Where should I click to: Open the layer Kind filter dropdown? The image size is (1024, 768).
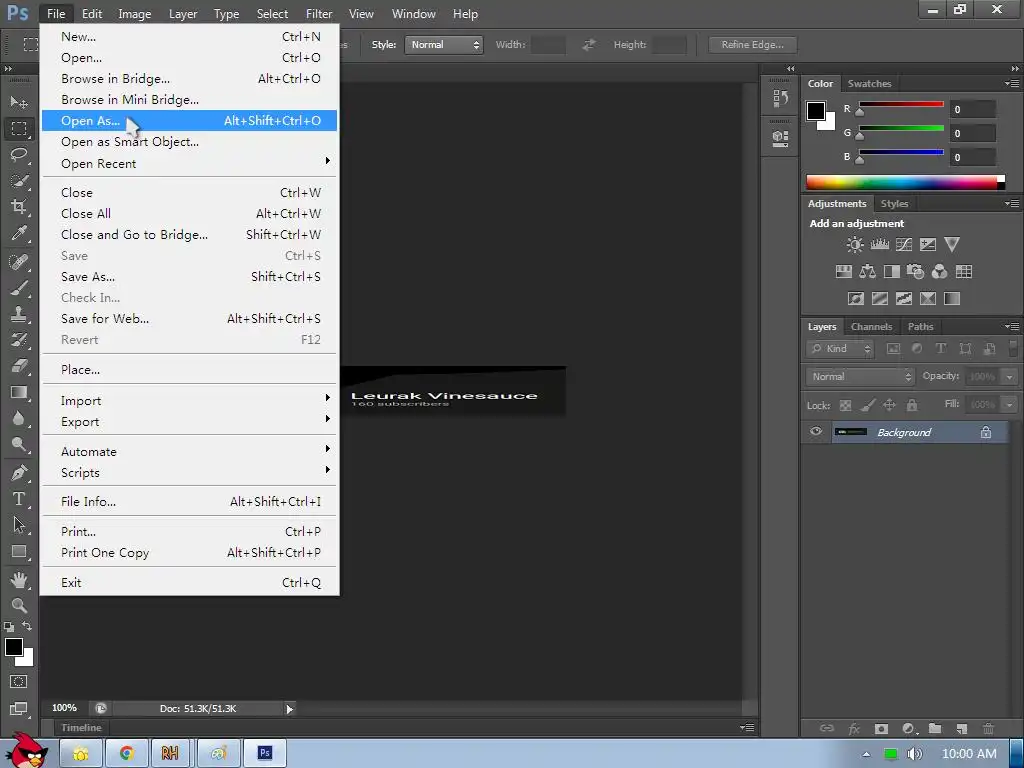(x=840, y=349)
